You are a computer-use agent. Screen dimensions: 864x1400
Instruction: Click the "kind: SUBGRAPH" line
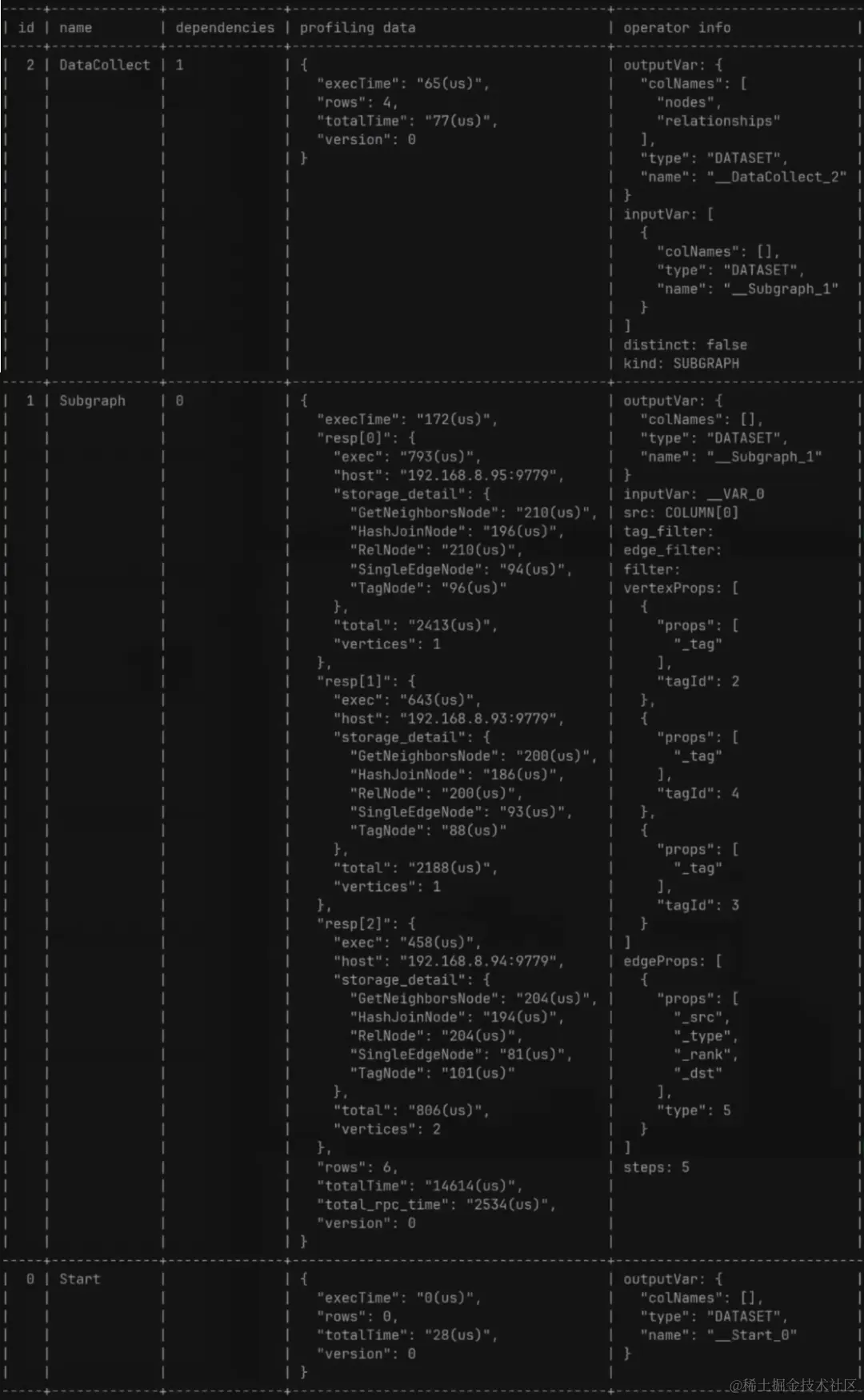pos(682,363)
